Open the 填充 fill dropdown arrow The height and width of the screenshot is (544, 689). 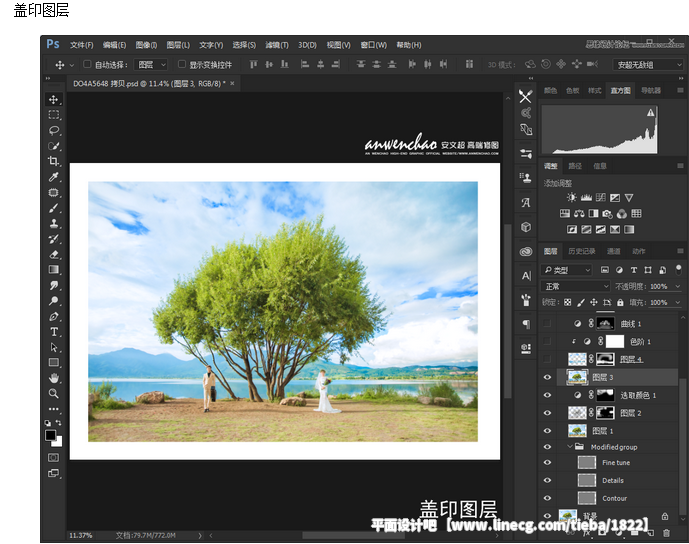(x=678, y=302)
